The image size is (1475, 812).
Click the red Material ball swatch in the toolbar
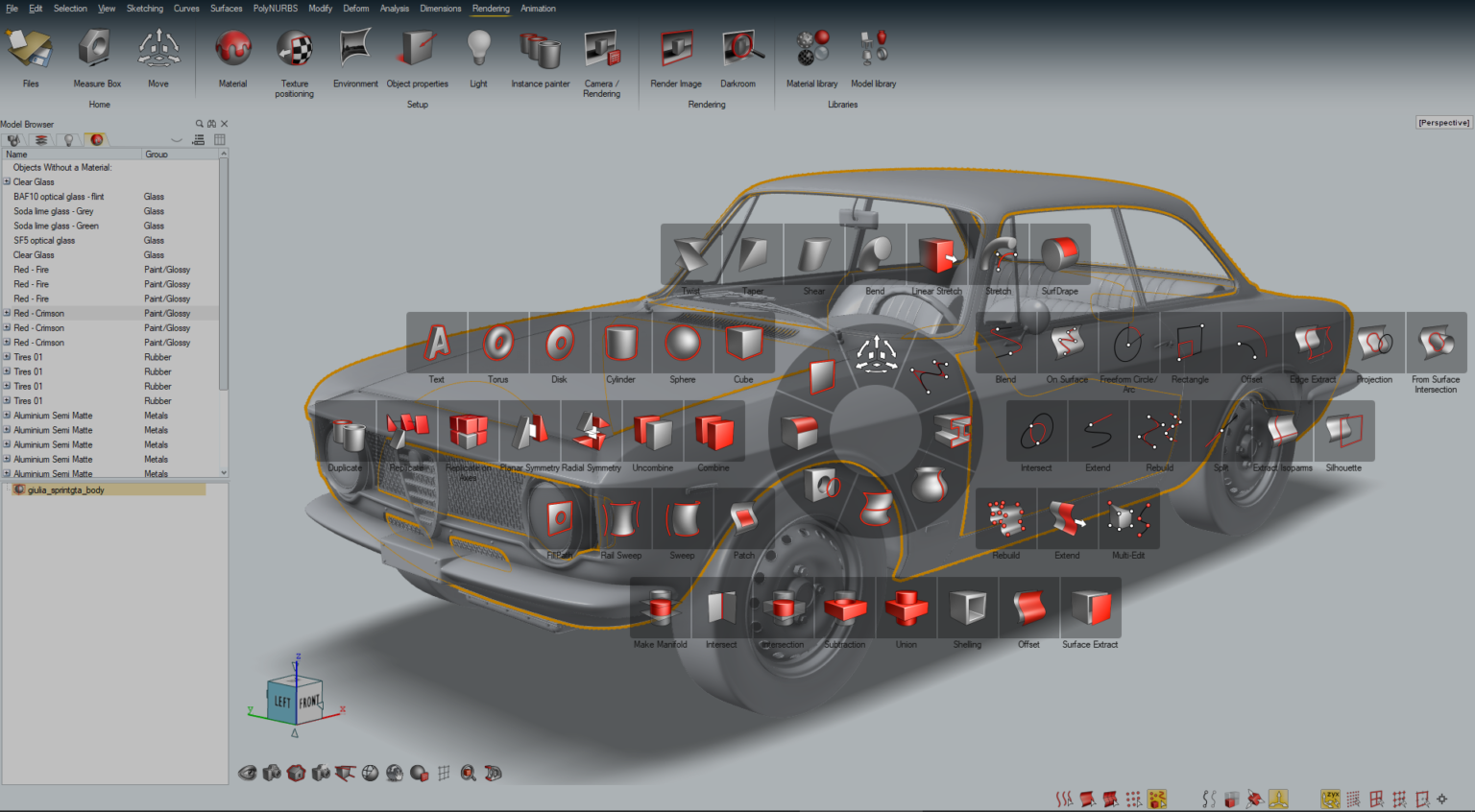(232, 48)
